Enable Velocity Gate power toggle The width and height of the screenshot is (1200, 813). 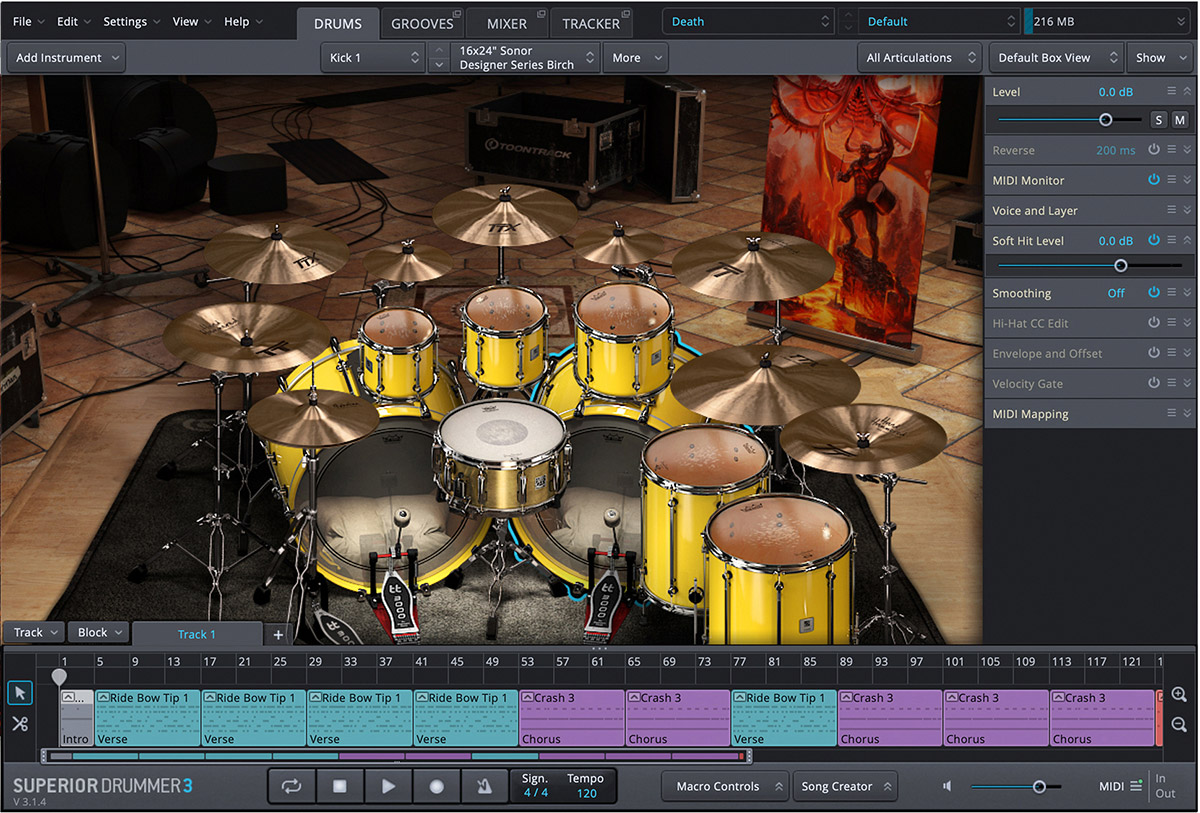(x=1154, y=383)
